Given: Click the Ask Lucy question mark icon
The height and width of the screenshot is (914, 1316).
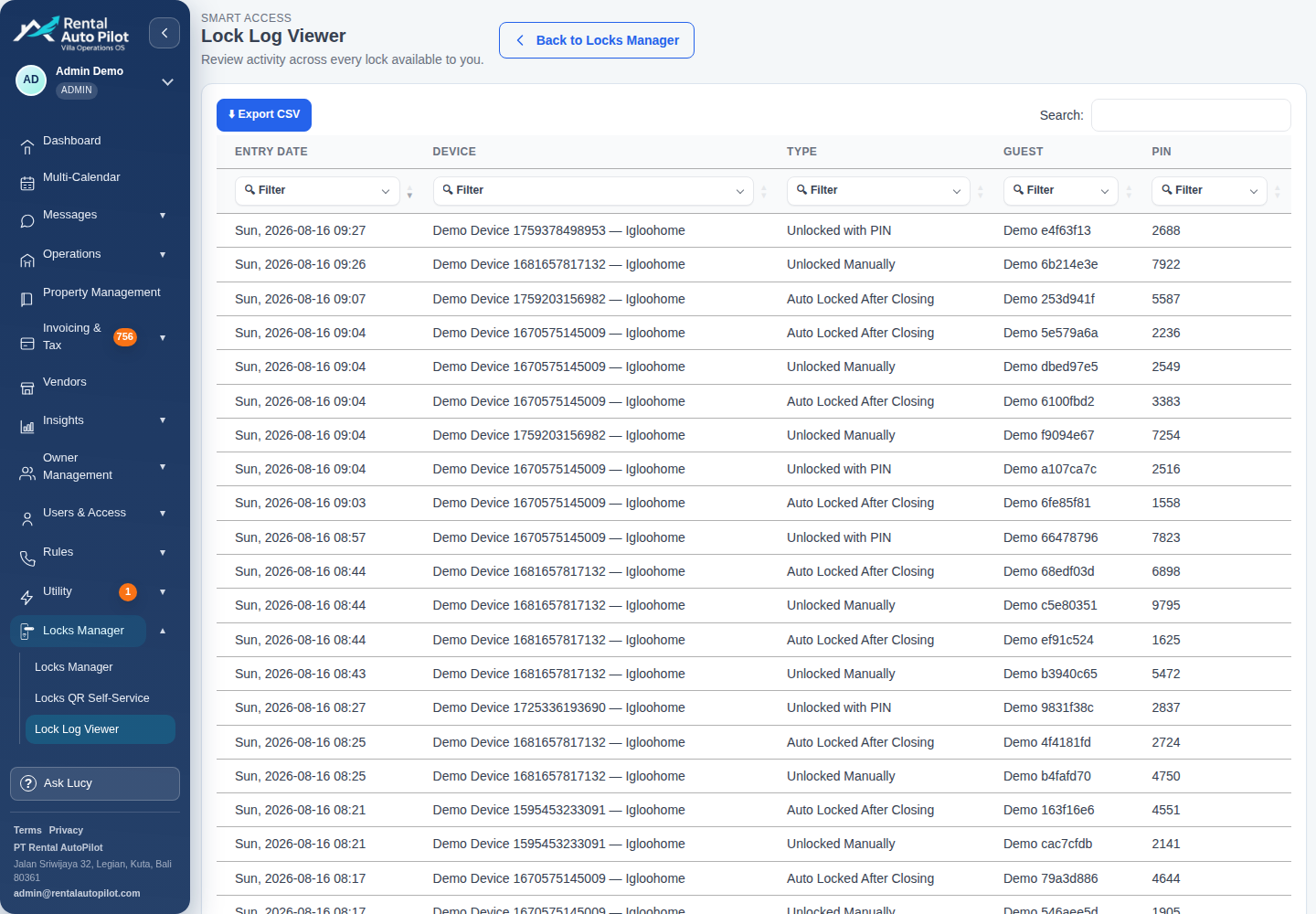Looking at the screenshot, I should (x=28, y=783).
